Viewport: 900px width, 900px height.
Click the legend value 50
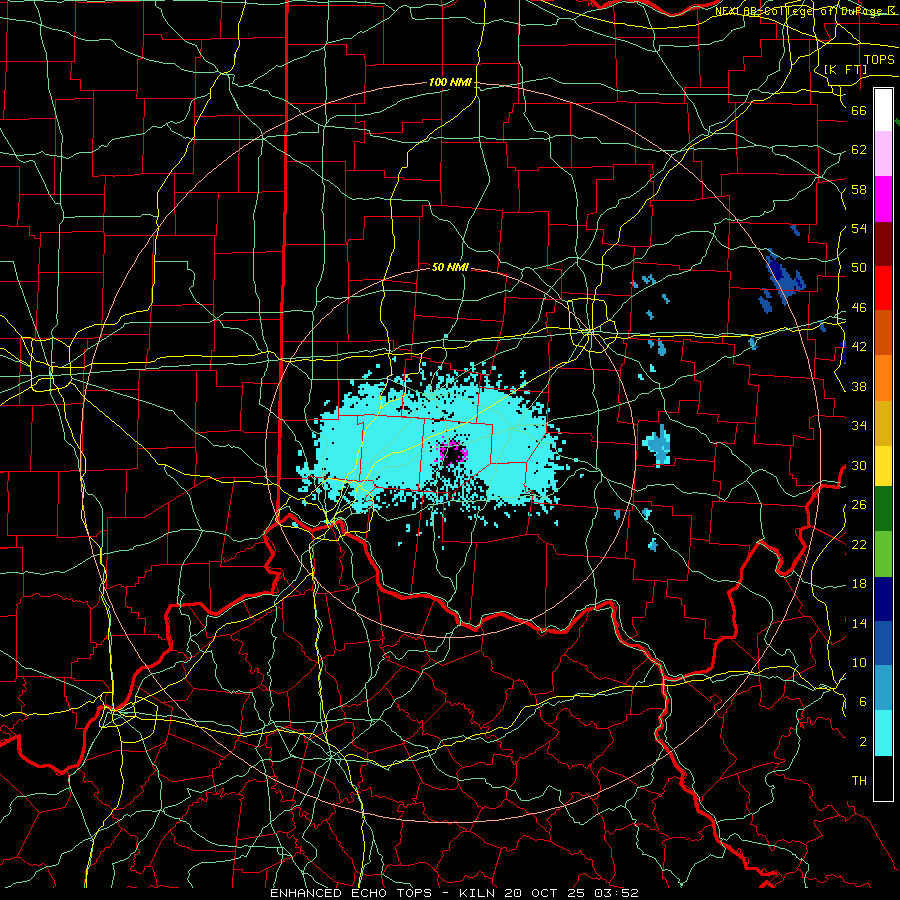tap(859, 268)
